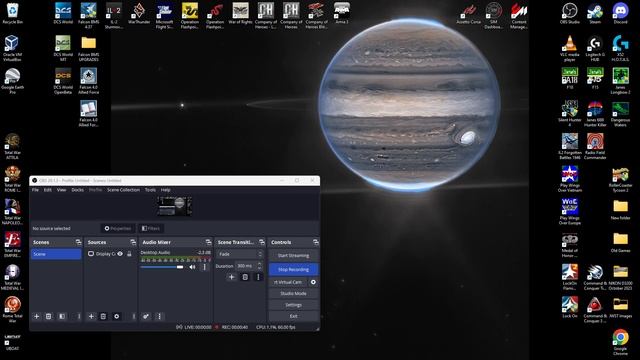Click Start Streaming button

click(x=293, y=256)
